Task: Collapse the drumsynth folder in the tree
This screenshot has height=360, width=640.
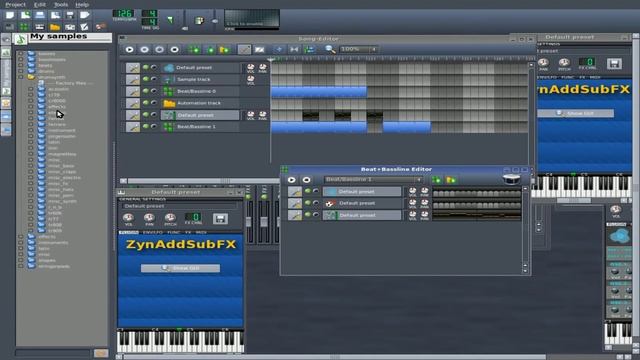Action: (21, 77)
